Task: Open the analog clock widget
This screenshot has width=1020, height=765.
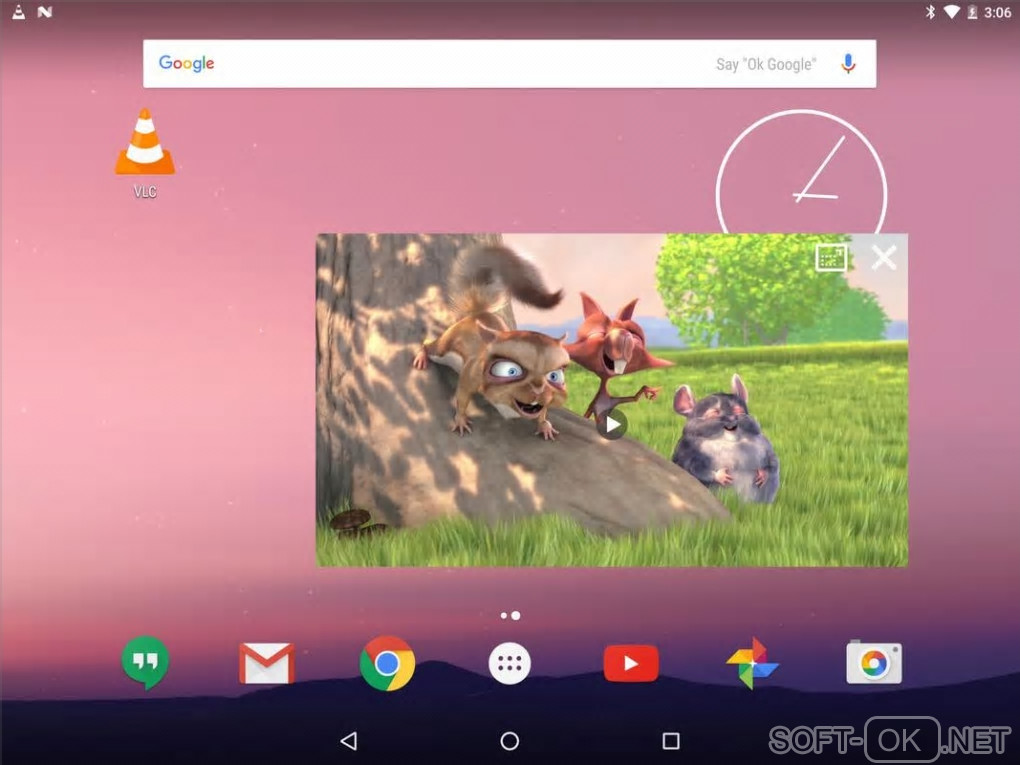Action: (x=801, y=174)
